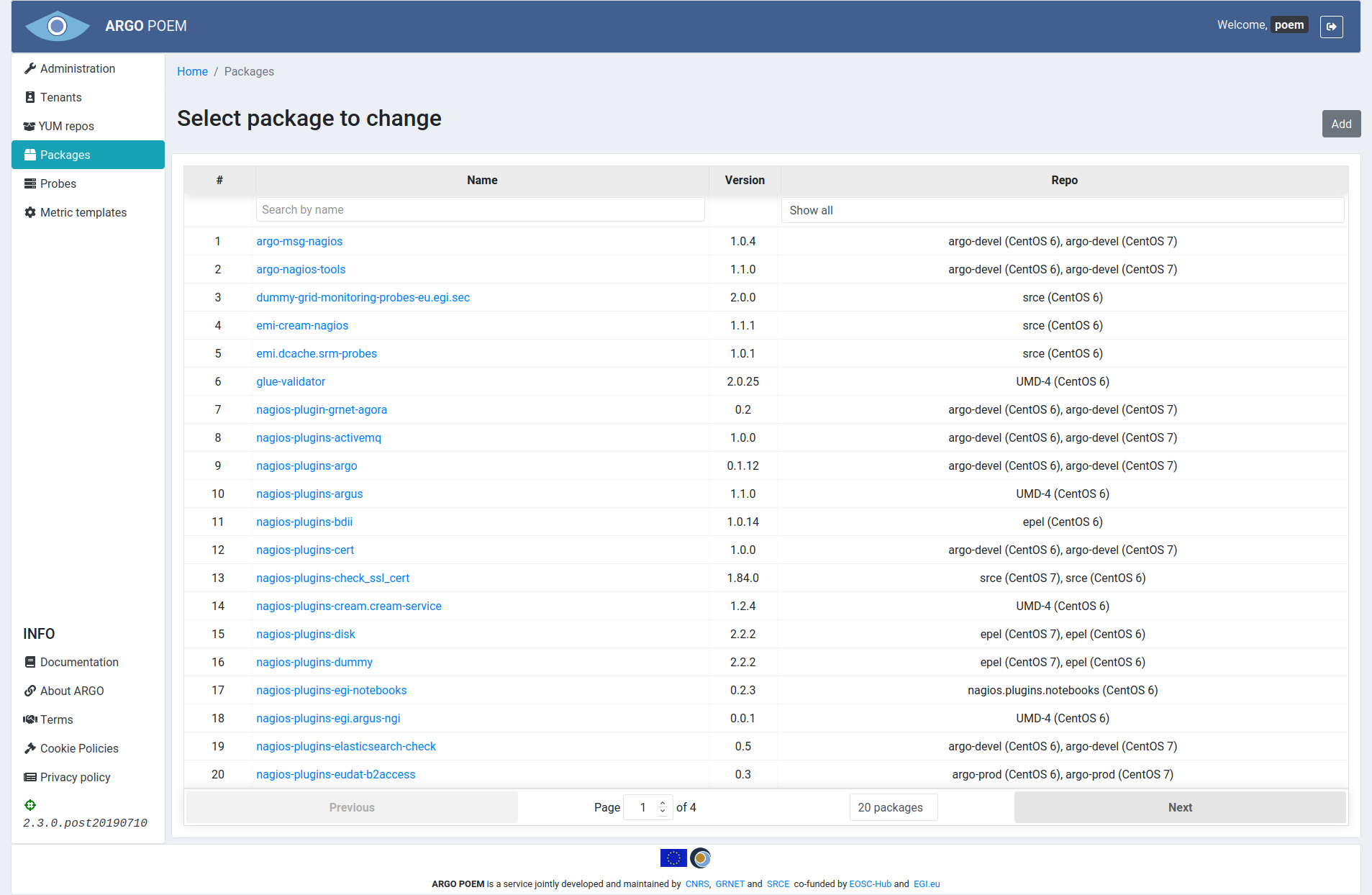Image resolution: width=1372 pixels, height=895 pixels.
Task: Open nagios-plugins-cream.cream-service package
Action: click(349, 606)
